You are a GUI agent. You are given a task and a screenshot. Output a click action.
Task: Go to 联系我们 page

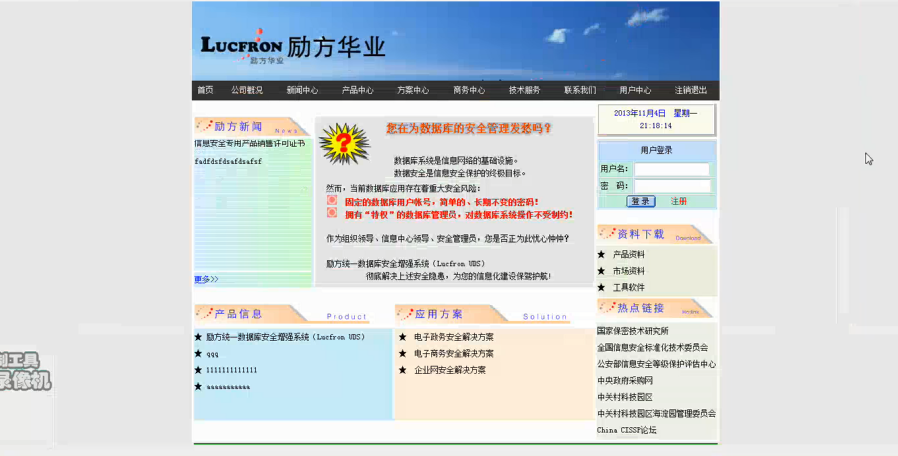click(580, 90)
